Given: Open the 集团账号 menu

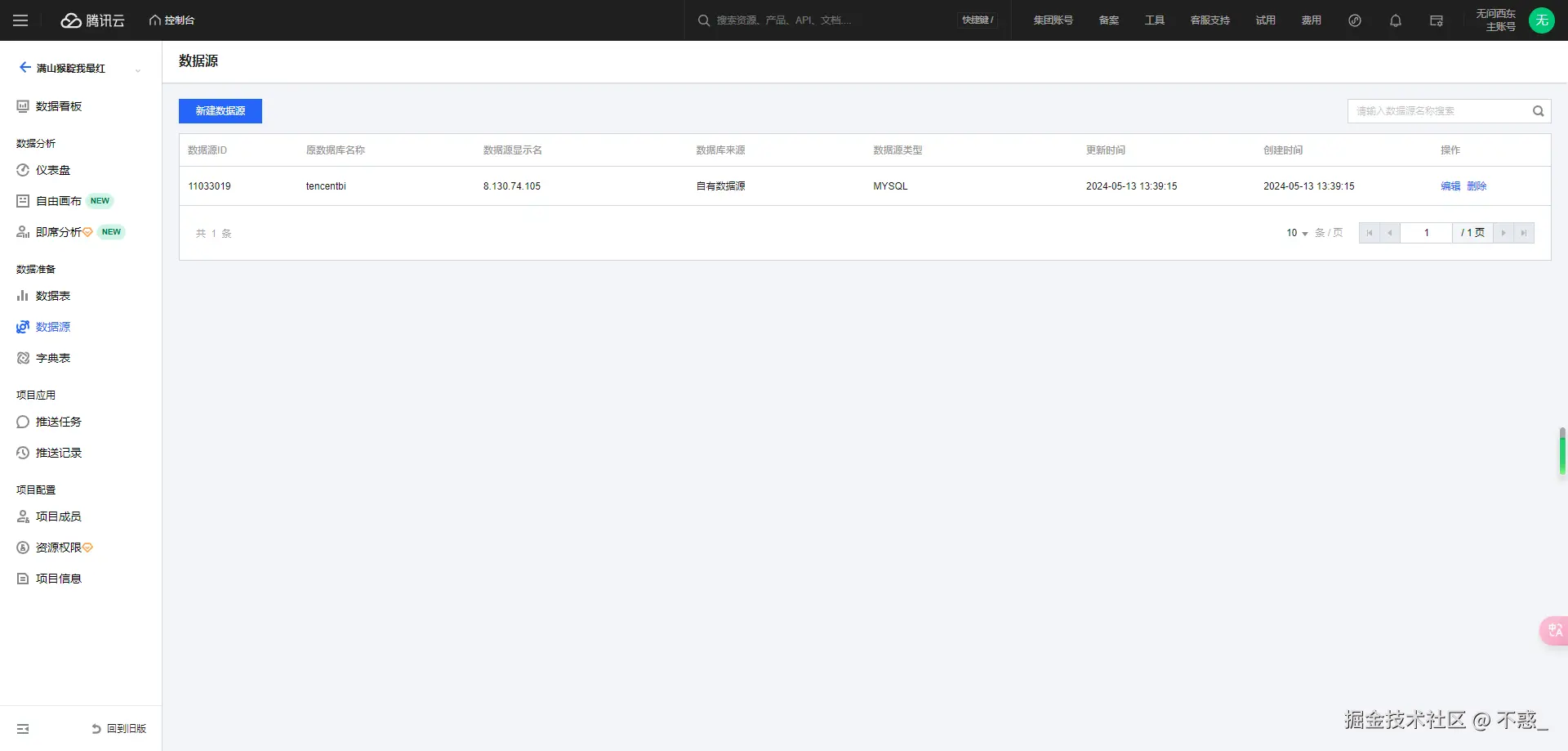Looking at the screenshot, I should pyautogui.click(x=1053, y=20).
